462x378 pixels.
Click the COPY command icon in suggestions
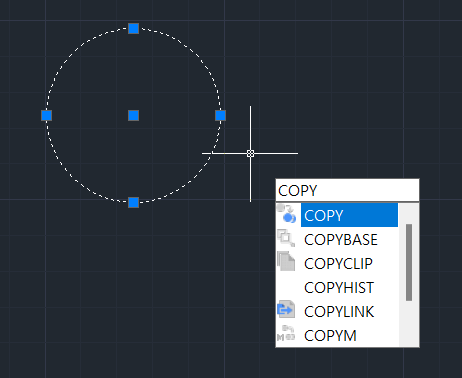pyautogui.click(x=286, y=214)
